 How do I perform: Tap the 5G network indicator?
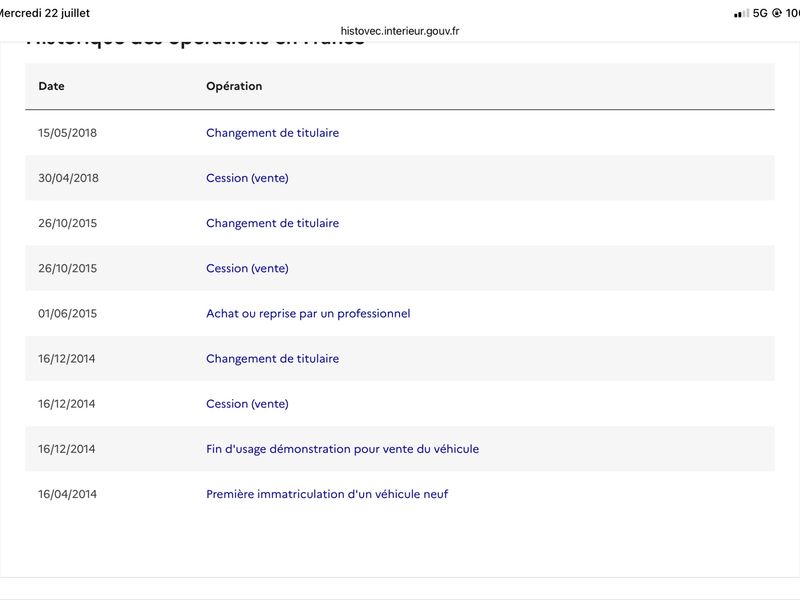760,13
